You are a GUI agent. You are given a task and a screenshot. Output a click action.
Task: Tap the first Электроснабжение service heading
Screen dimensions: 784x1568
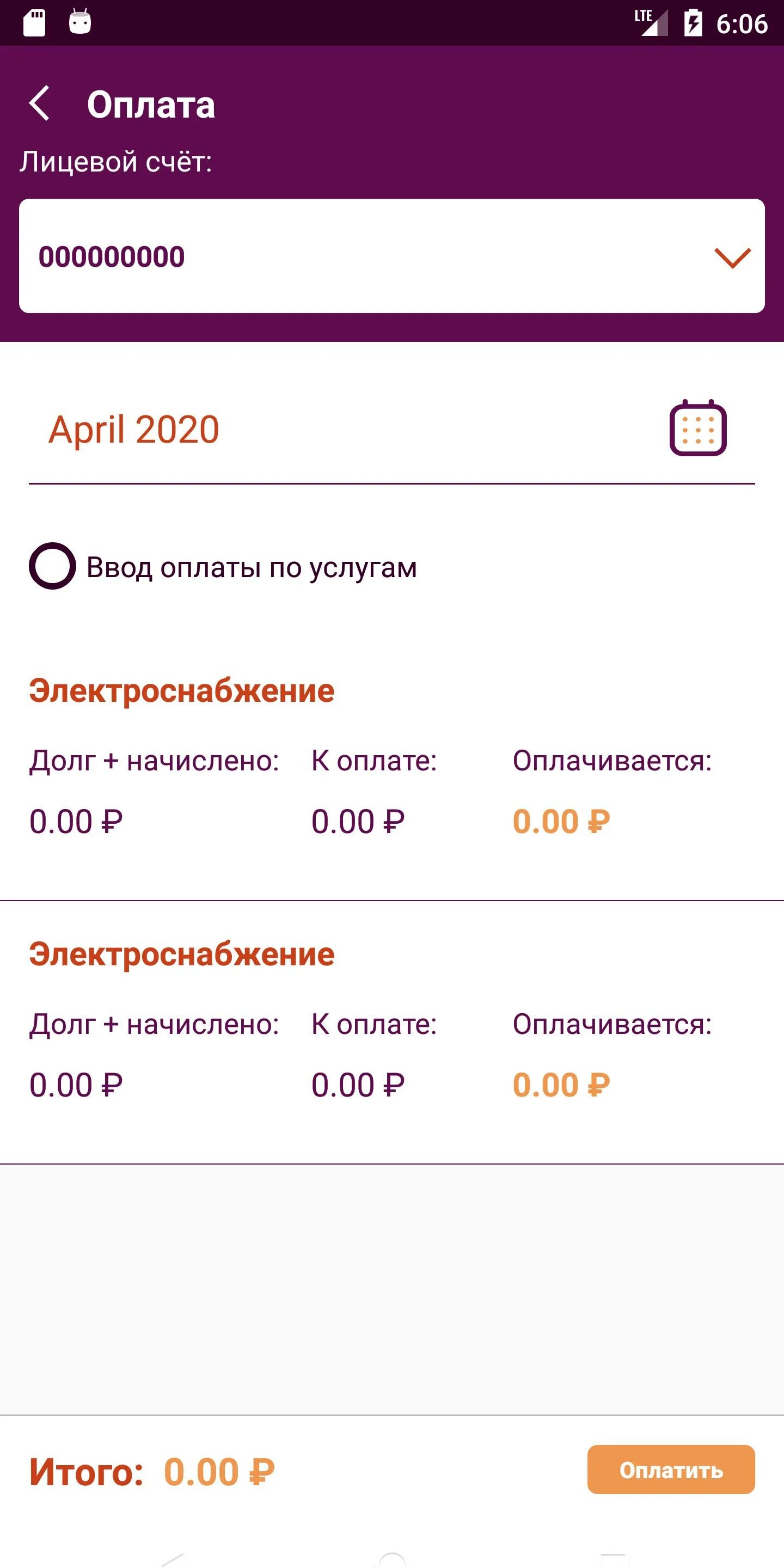click(x=181, y=691)
